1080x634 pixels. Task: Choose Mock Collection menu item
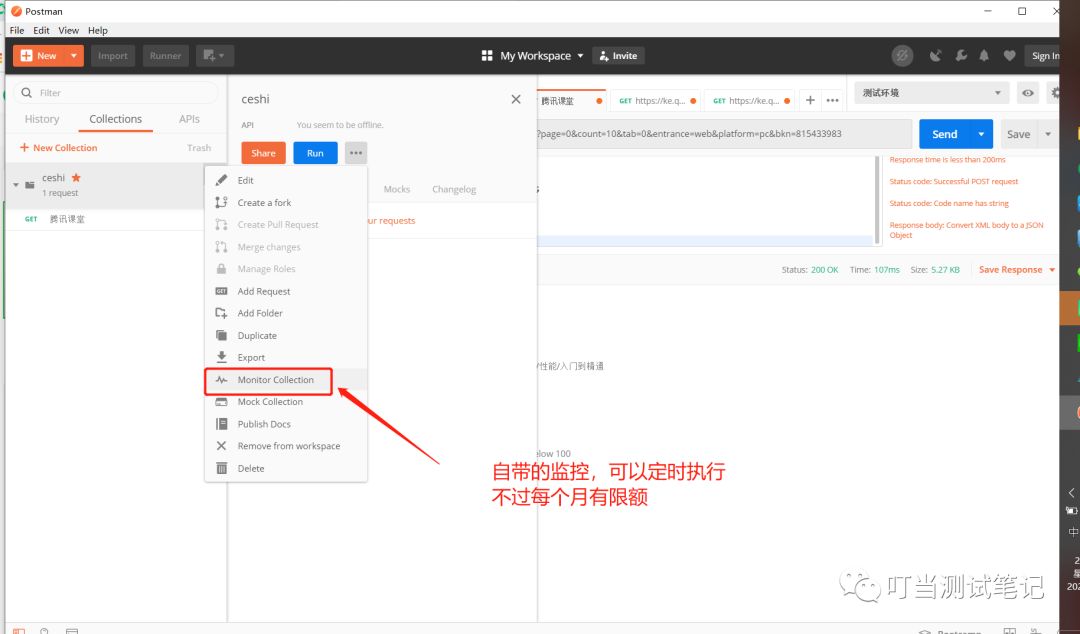pyautogui.click(x=286, y=402)
